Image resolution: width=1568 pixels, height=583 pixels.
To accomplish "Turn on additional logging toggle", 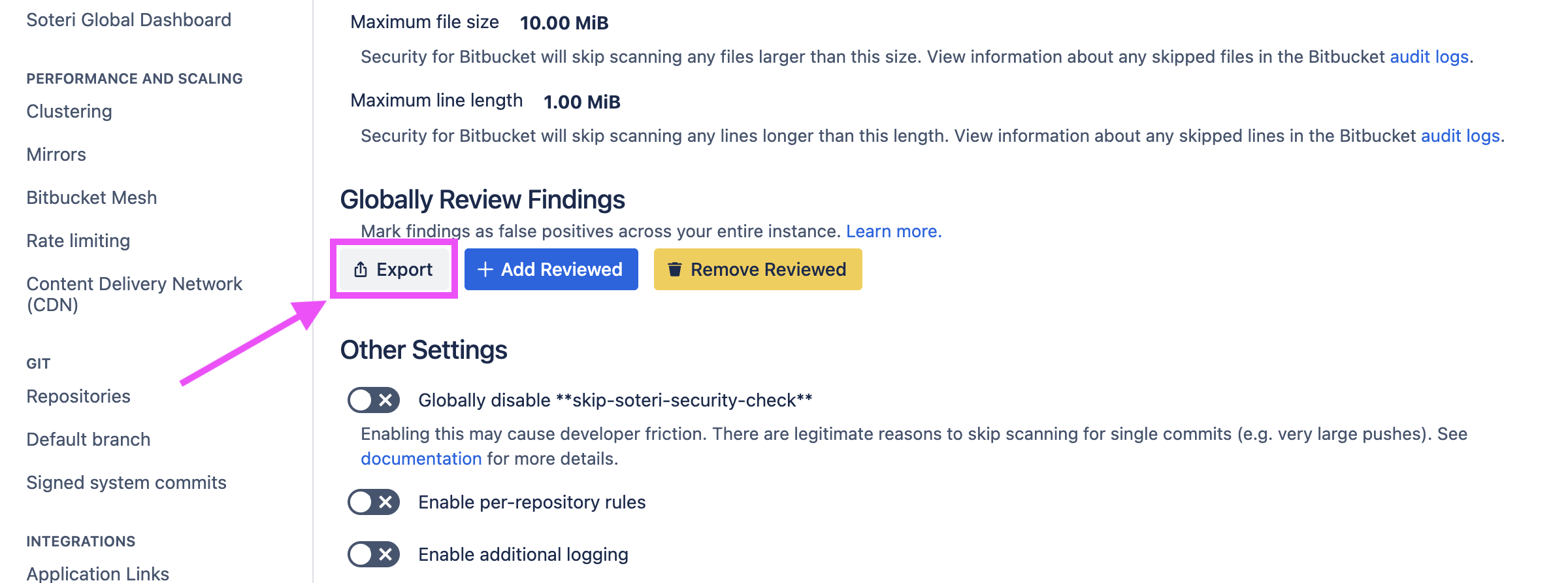I will click(374, 554).
